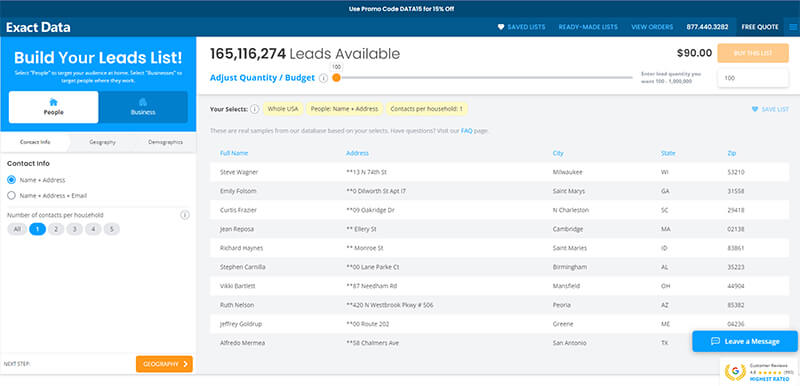Image resolution: width=800 pixels, height=386 pixels.
Task: Click the Google reviews badge
Action: point(758,372)
